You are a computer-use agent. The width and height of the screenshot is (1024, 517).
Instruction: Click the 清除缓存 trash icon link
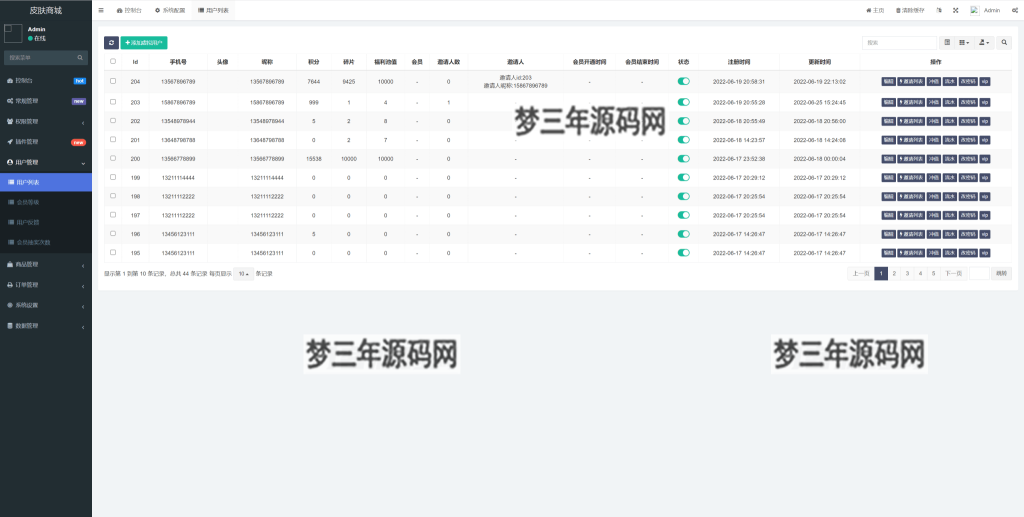(x=910, y=10)
